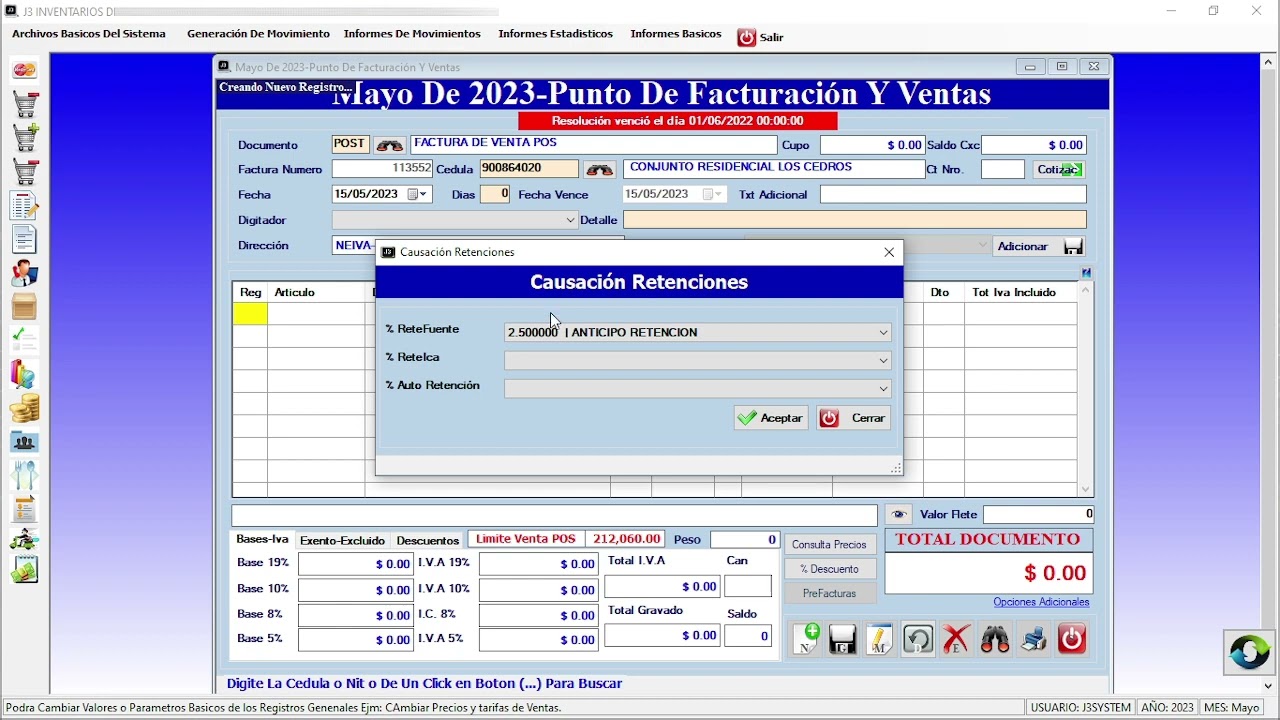
Task: Toggle the eye icon beside Valor Flete
Action: 899,515
